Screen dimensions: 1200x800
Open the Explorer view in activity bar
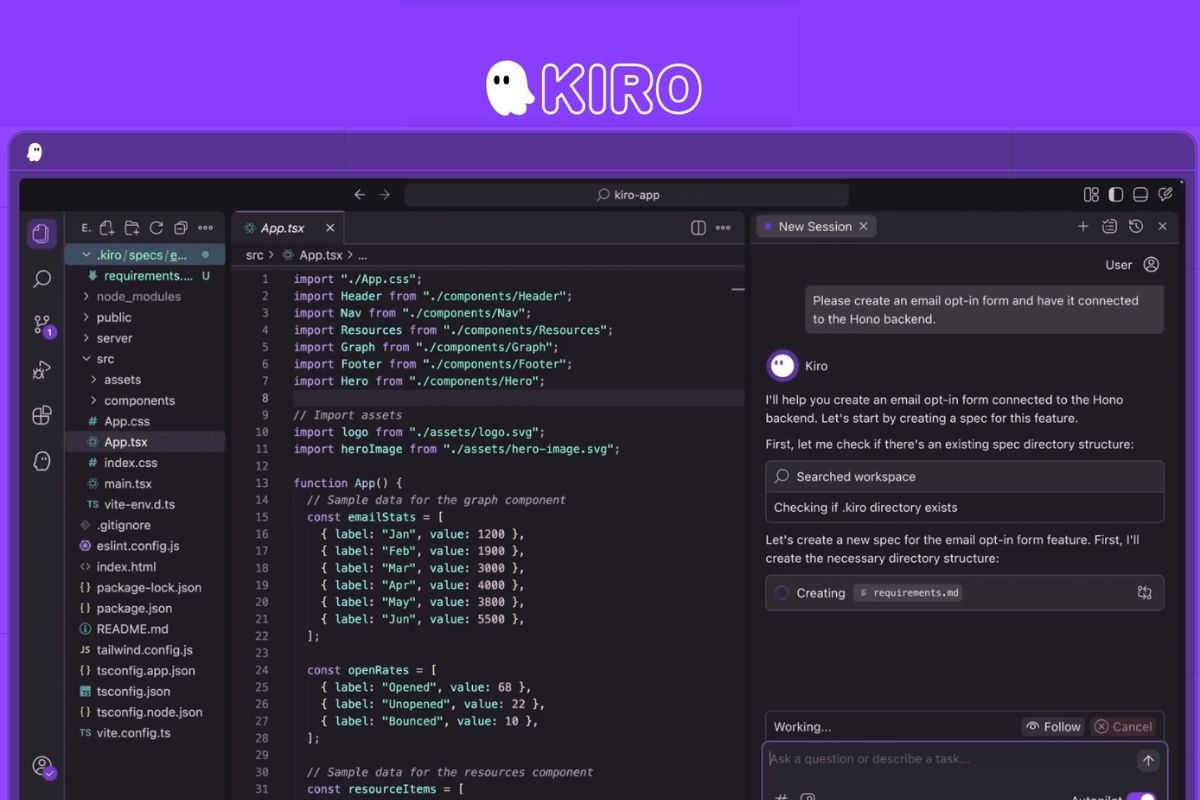tap(41, 233)
